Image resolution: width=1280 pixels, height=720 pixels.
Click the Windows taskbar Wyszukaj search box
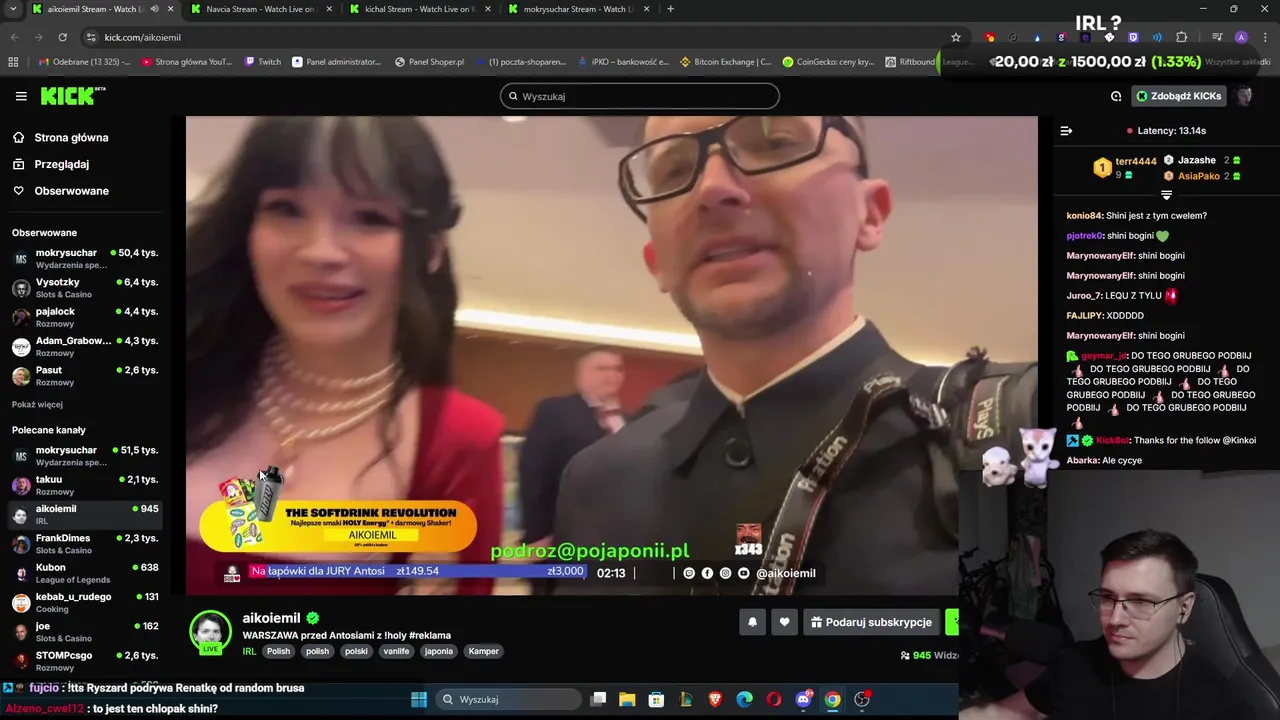coord(508,699)
